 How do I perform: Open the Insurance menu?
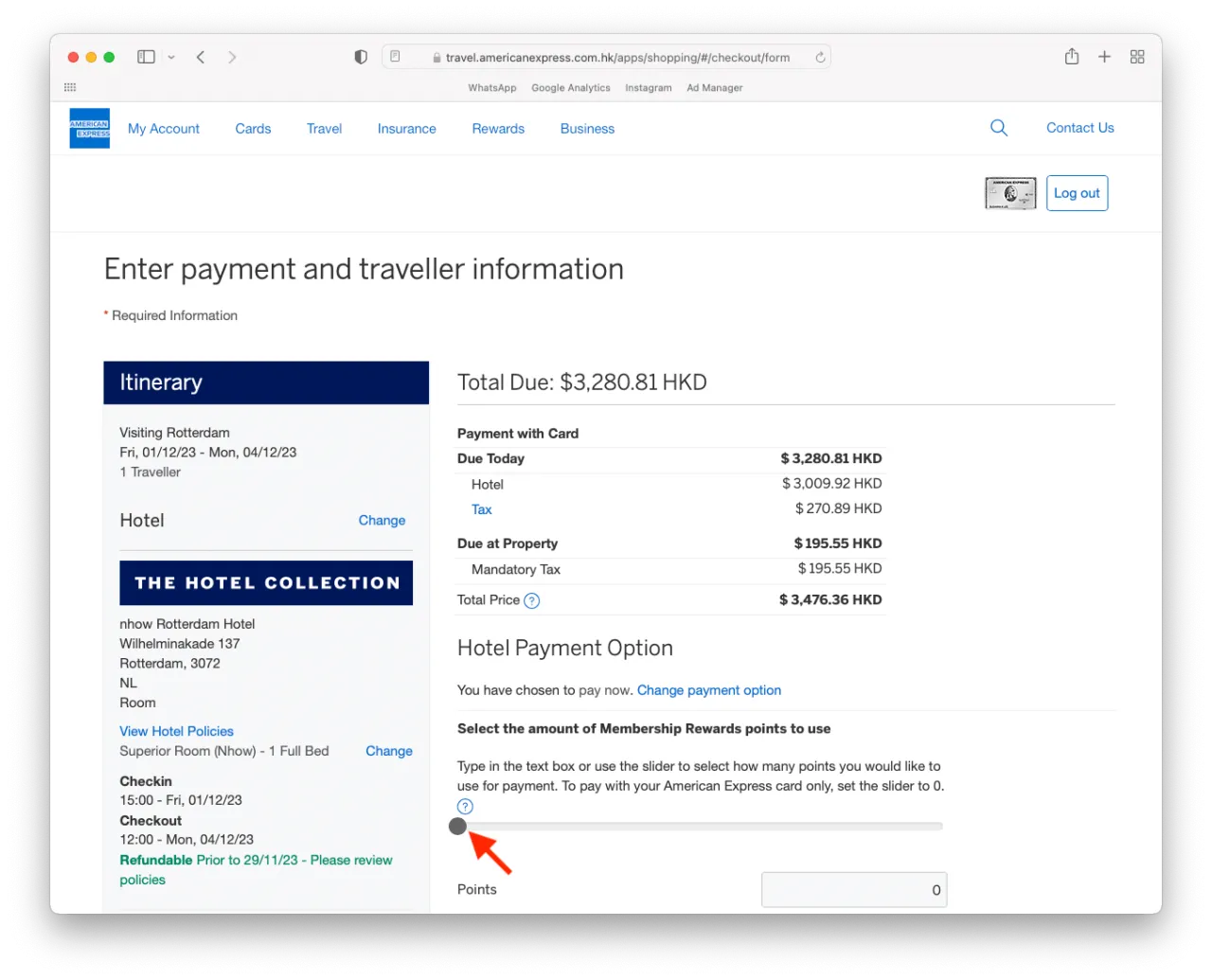pos(407,129)
